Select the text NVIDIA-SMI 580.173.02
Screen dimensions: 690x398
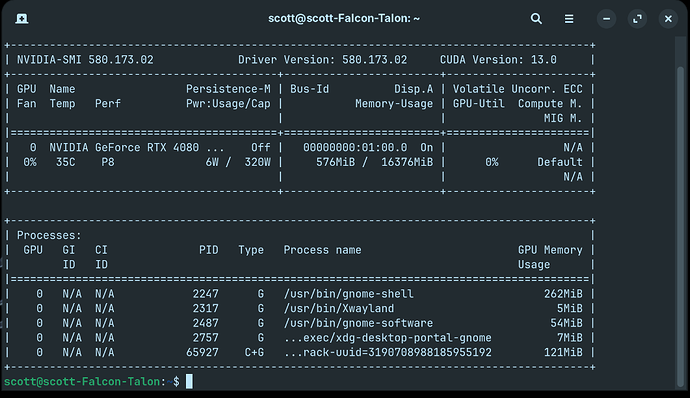pyautogui.click(x=85, y=60)
